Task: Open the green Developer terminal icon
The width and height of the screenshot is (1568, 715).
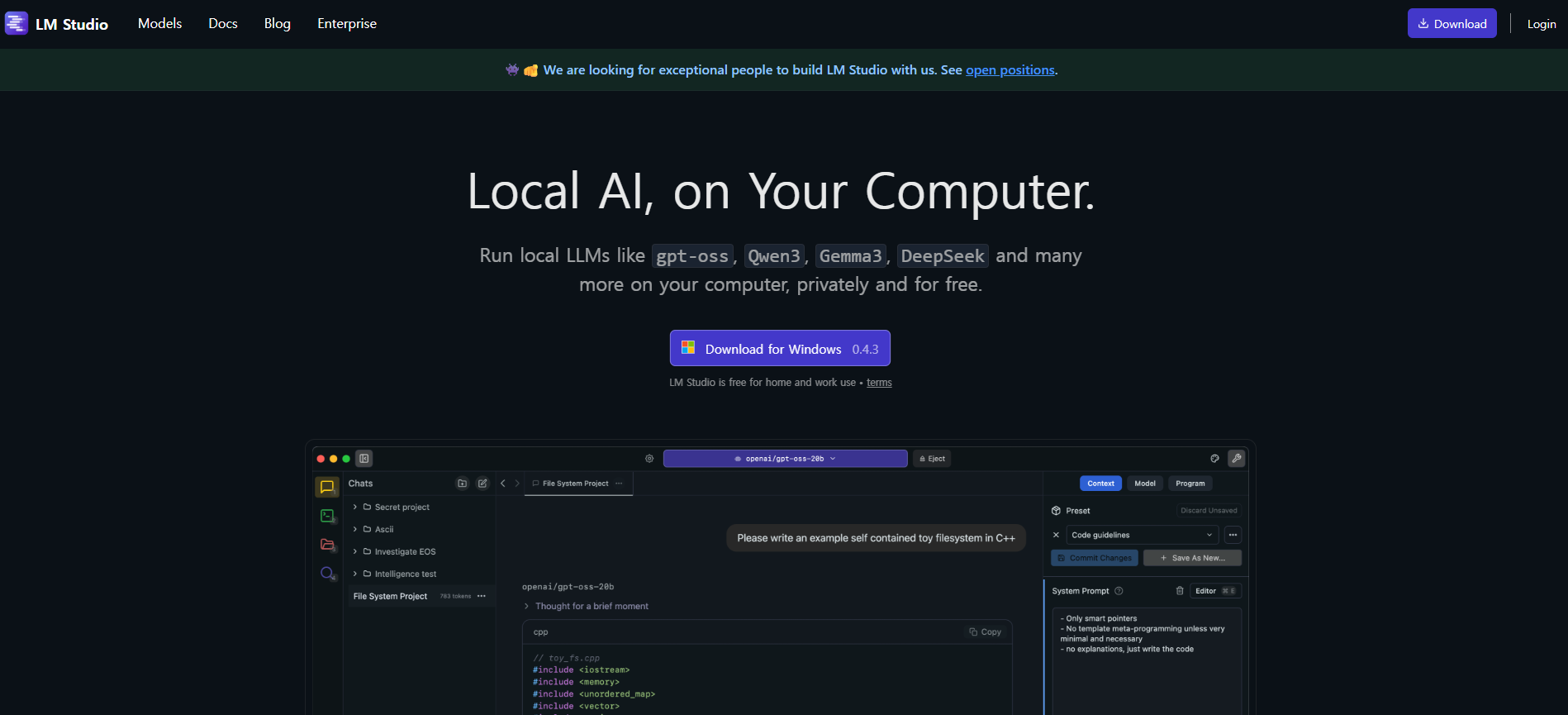Action: tap(327, 516)
